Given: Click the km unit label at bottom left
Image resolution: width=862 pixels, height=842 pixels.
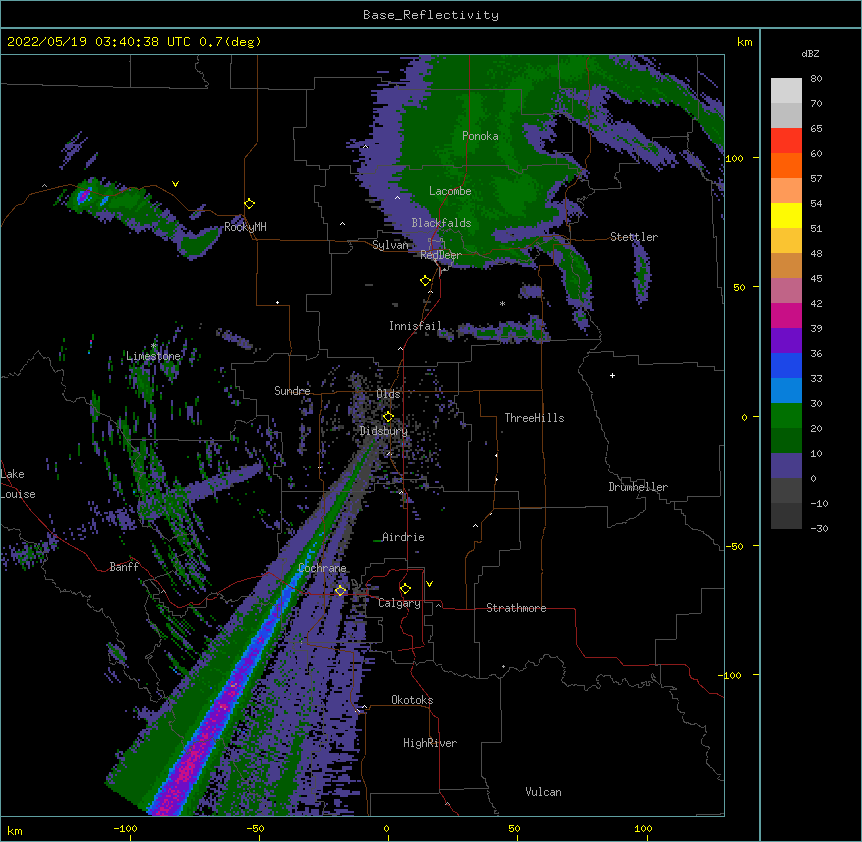Looking at the screenshot, I should 15,830.
